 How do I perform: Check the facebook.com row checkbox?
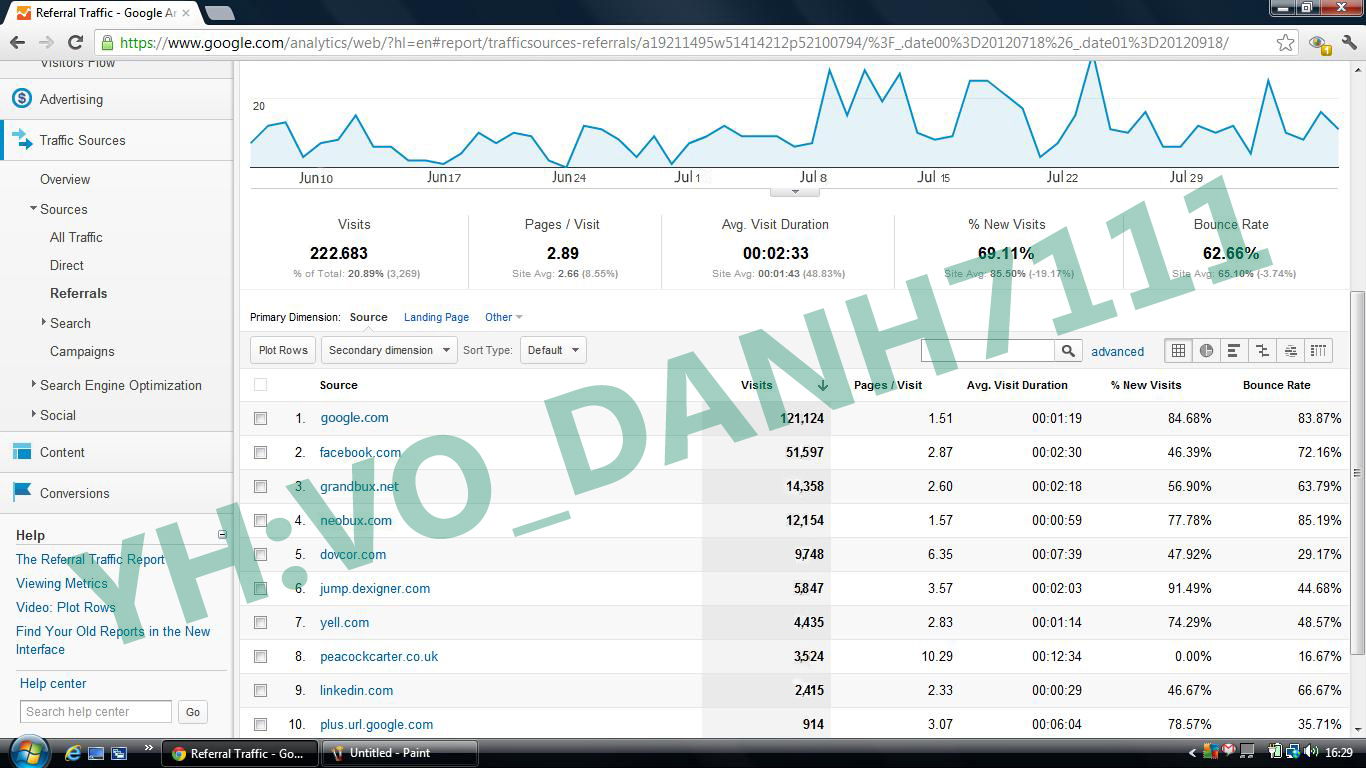click(x=260, y=452)
